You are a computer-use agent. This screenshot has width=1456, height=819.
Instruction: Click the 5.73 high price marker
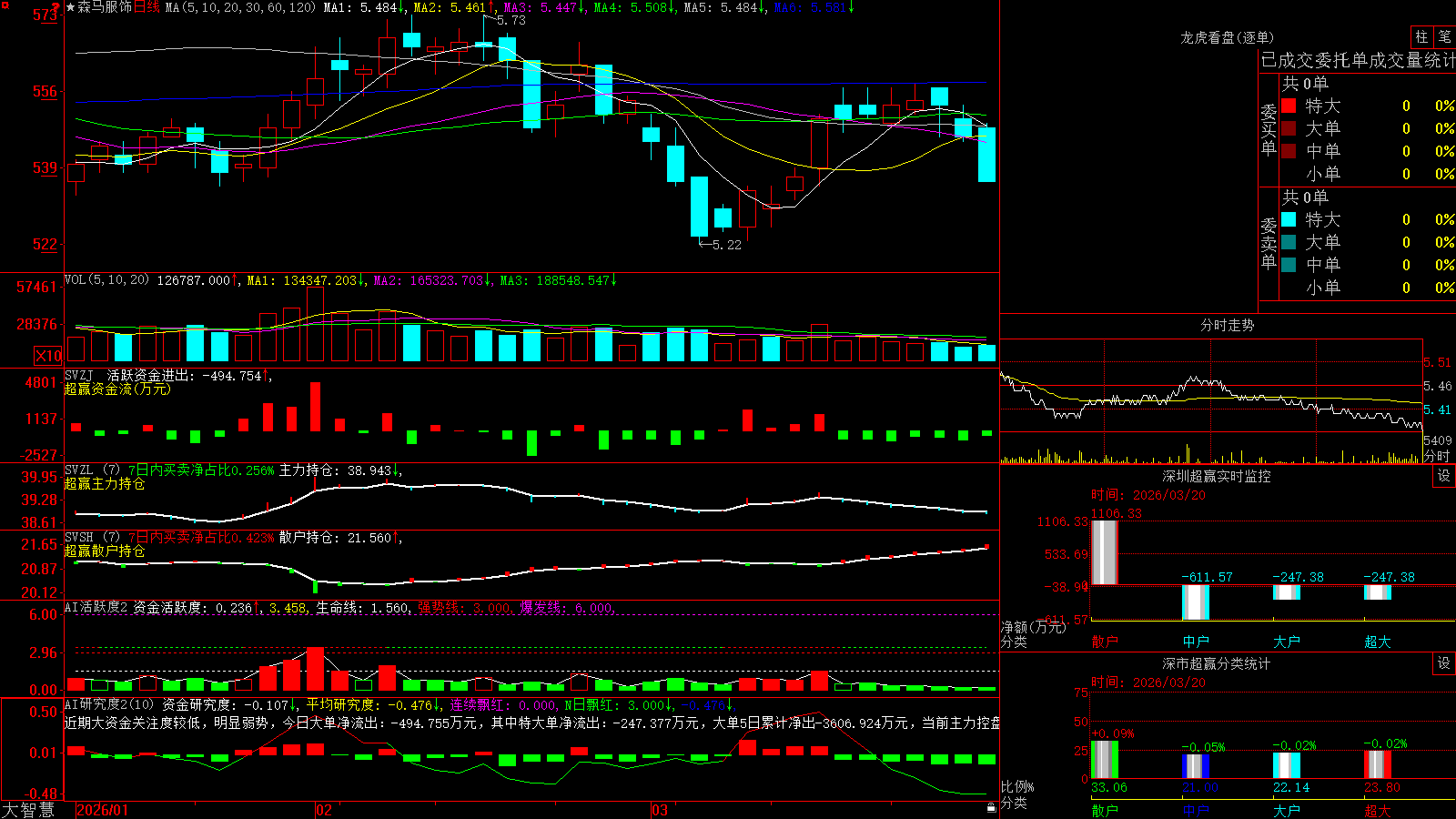511,20
